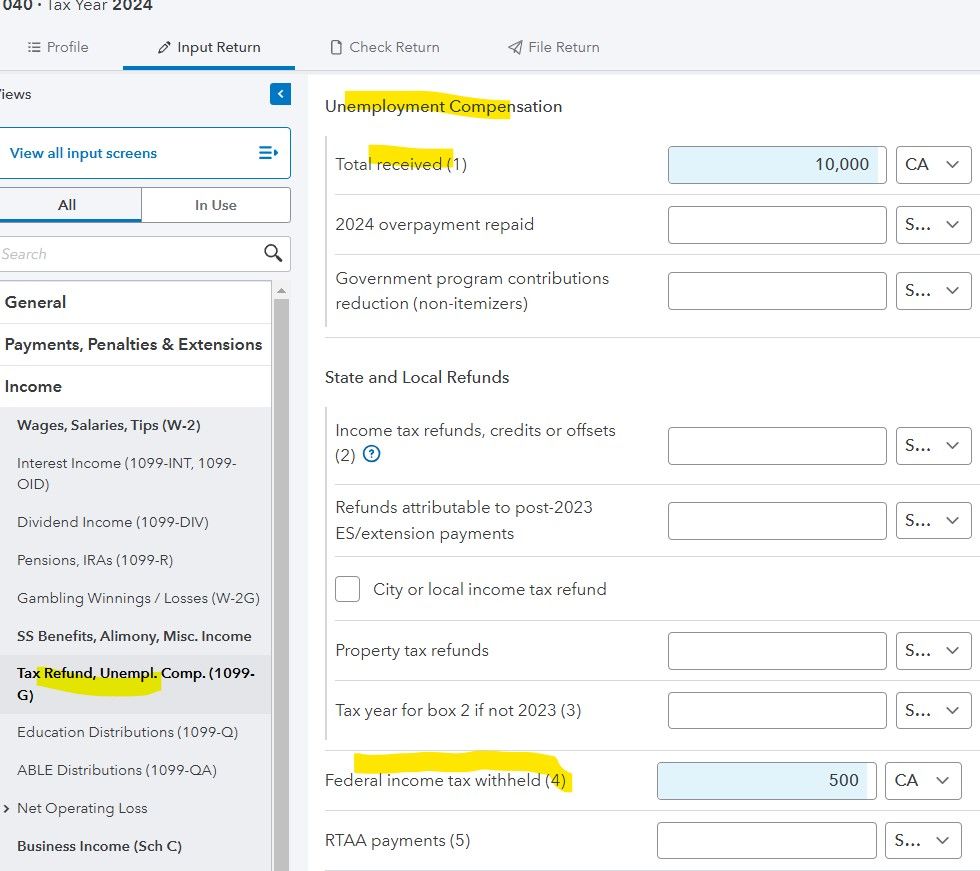Open state dropdown for Federal income tax withheld
The height and width of the screenshot is (871, 980).
click(923, 781)
